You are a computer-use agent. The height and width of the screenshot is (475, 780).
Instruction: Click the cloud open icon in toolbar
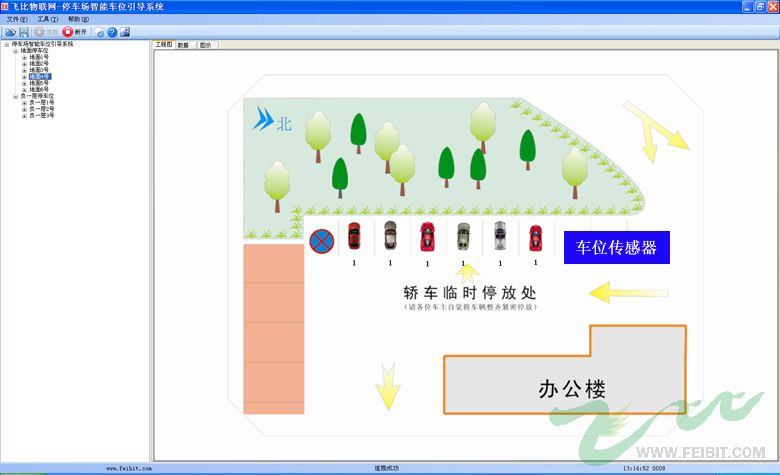point(10,32)
